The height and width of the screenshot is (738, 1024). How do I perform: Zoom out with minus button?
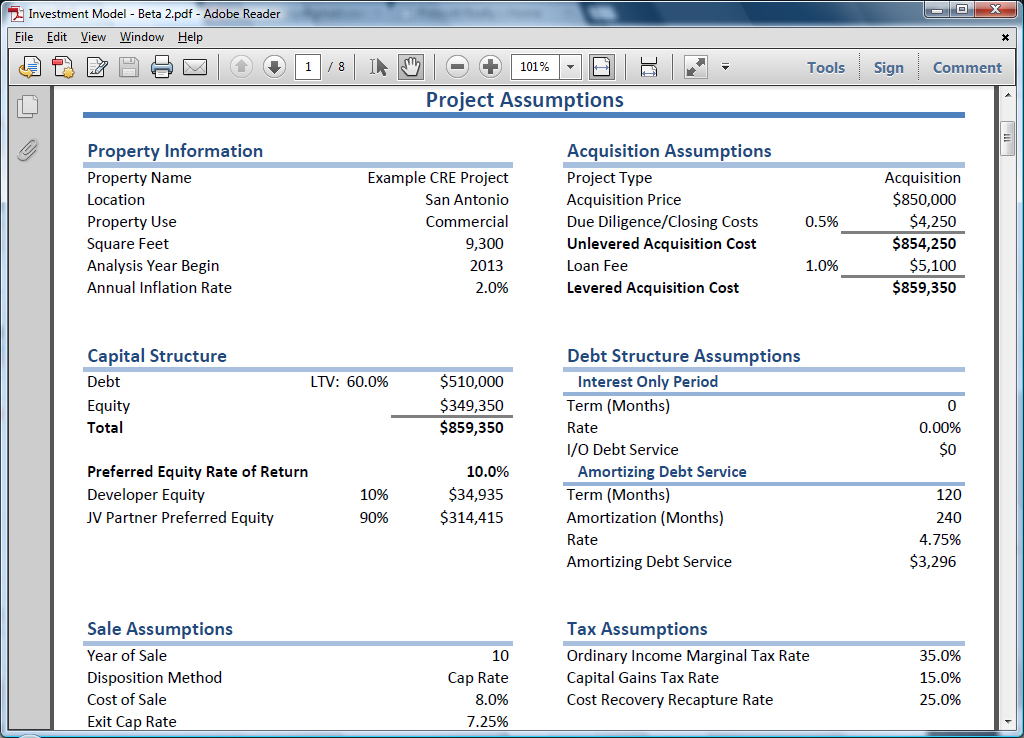click(458, 67)
